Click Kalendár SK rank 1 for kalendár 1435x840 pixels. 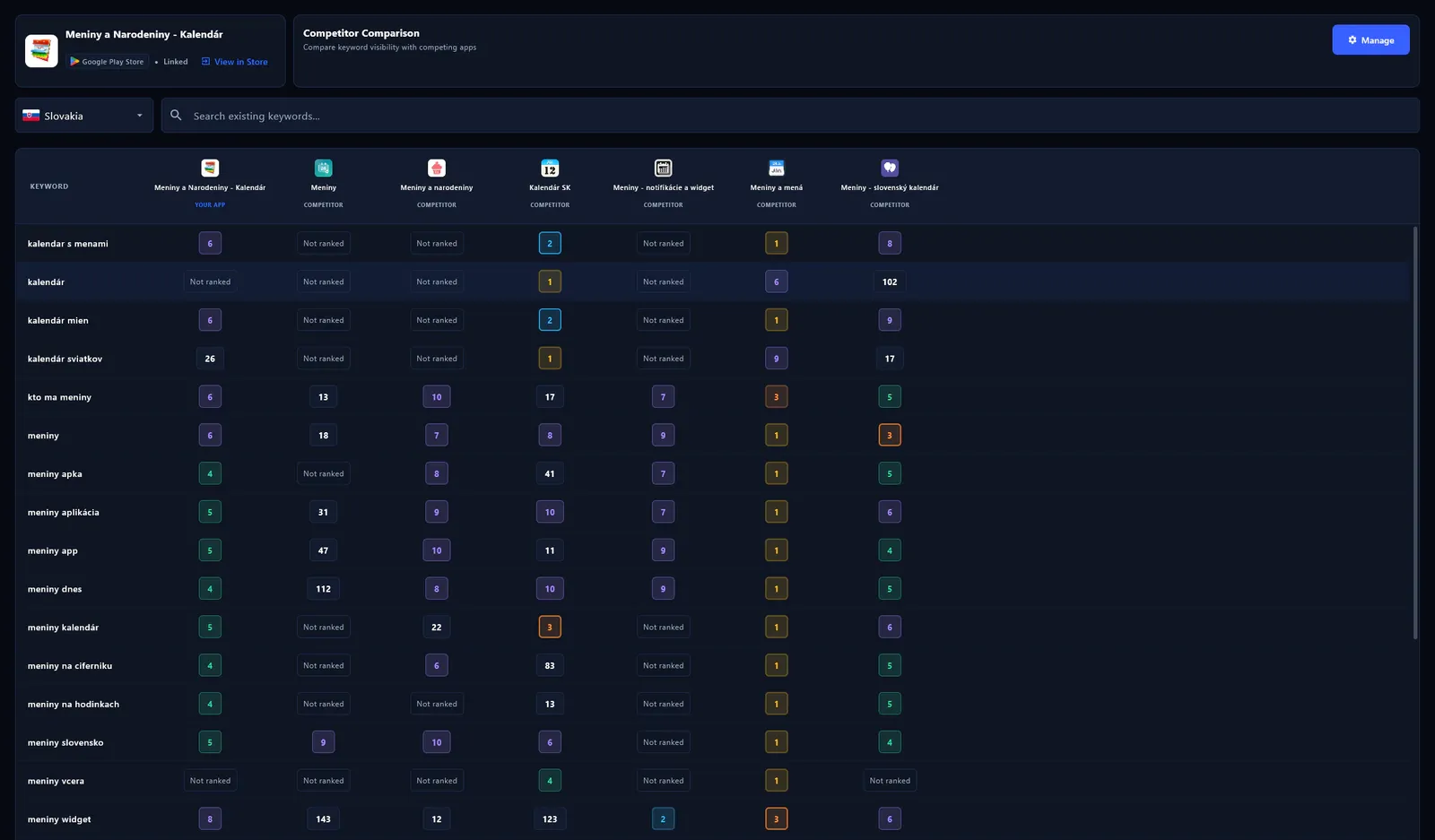click(550, 281)
